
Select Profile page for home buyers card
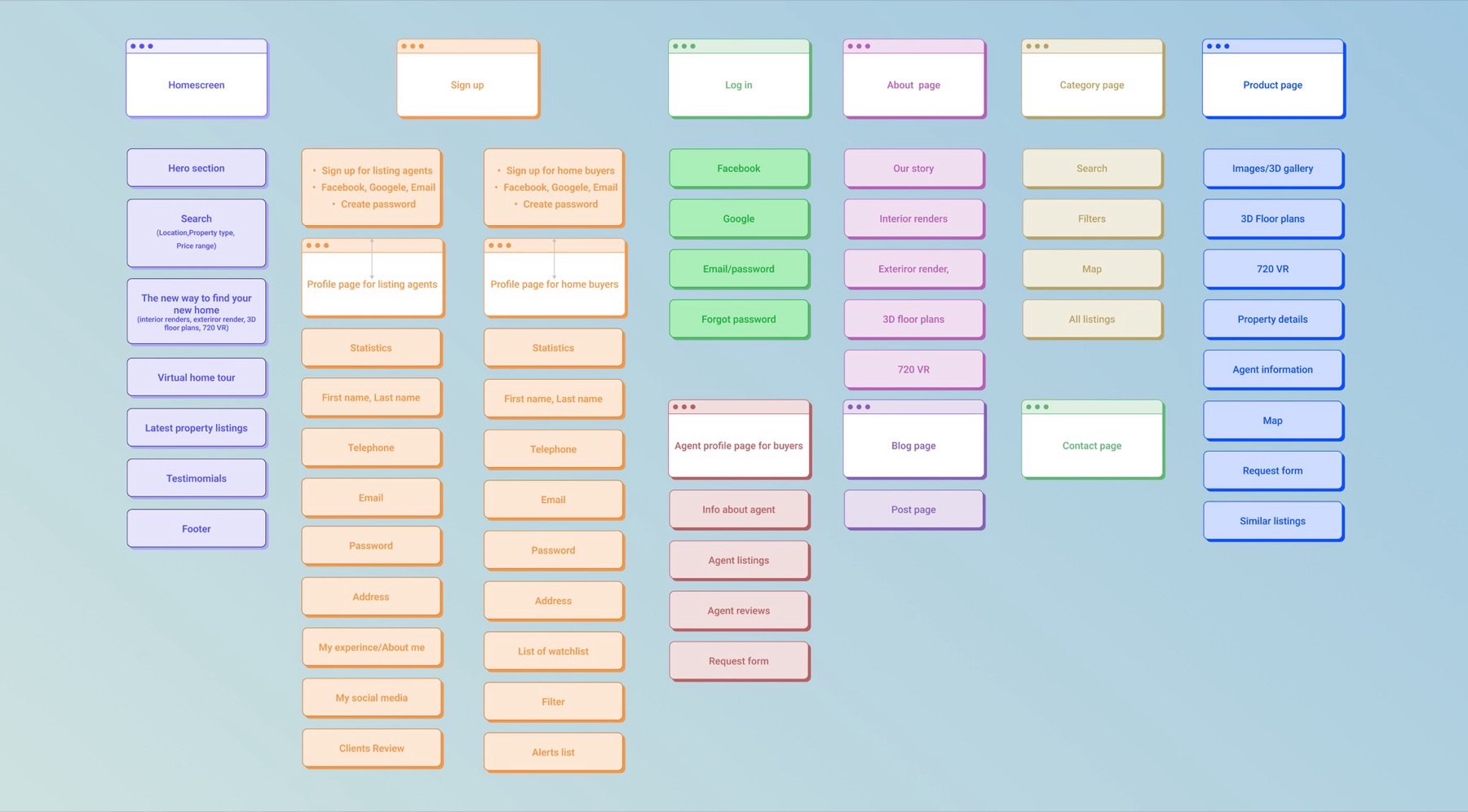click(x=555, y=278)
